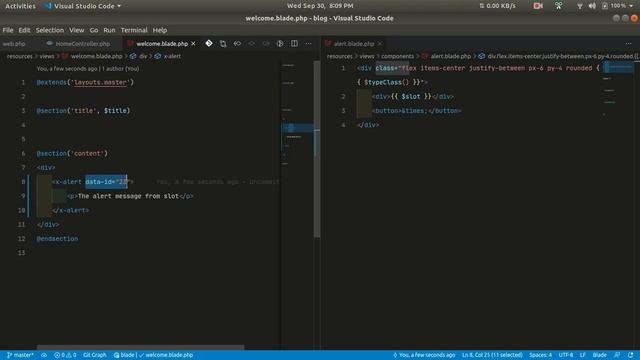Open More Actions ellipsis in right editor group
Screen dimensions: 640x360
pos(629,43)
